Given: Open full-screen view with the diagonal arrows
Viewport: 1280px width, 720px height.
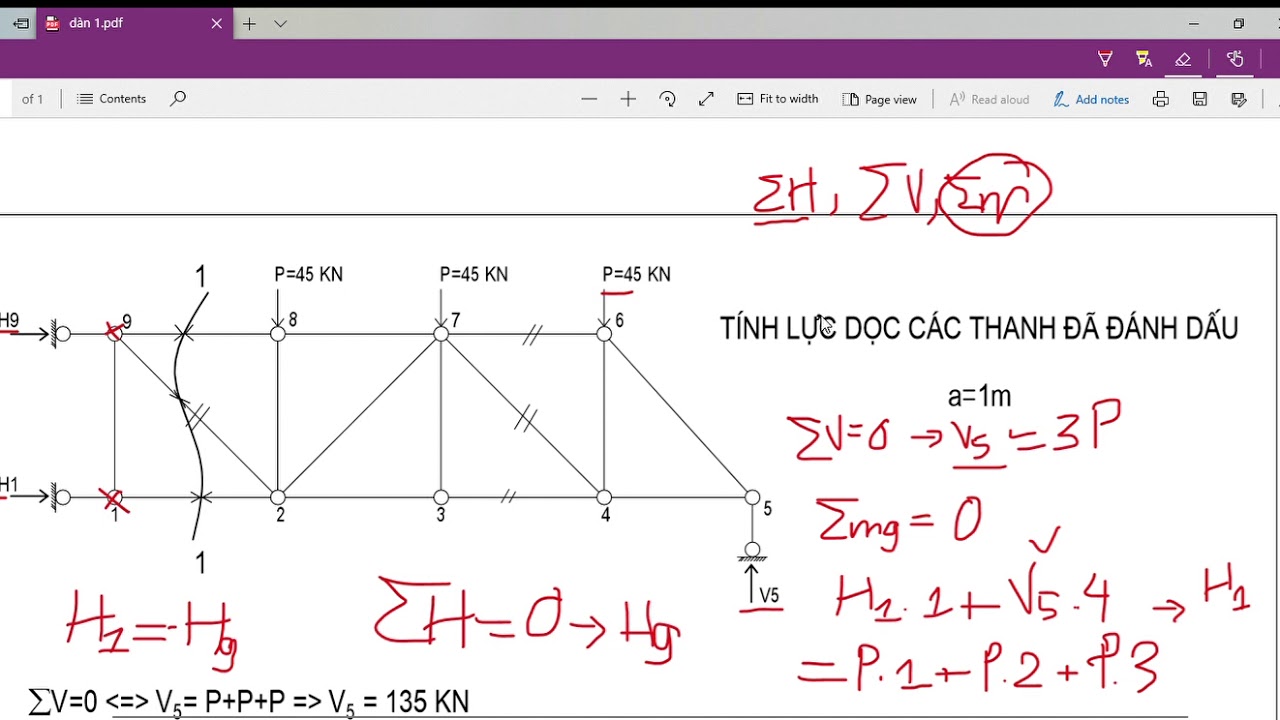Looking at the screenshot, I should click(x=706, y=99).
